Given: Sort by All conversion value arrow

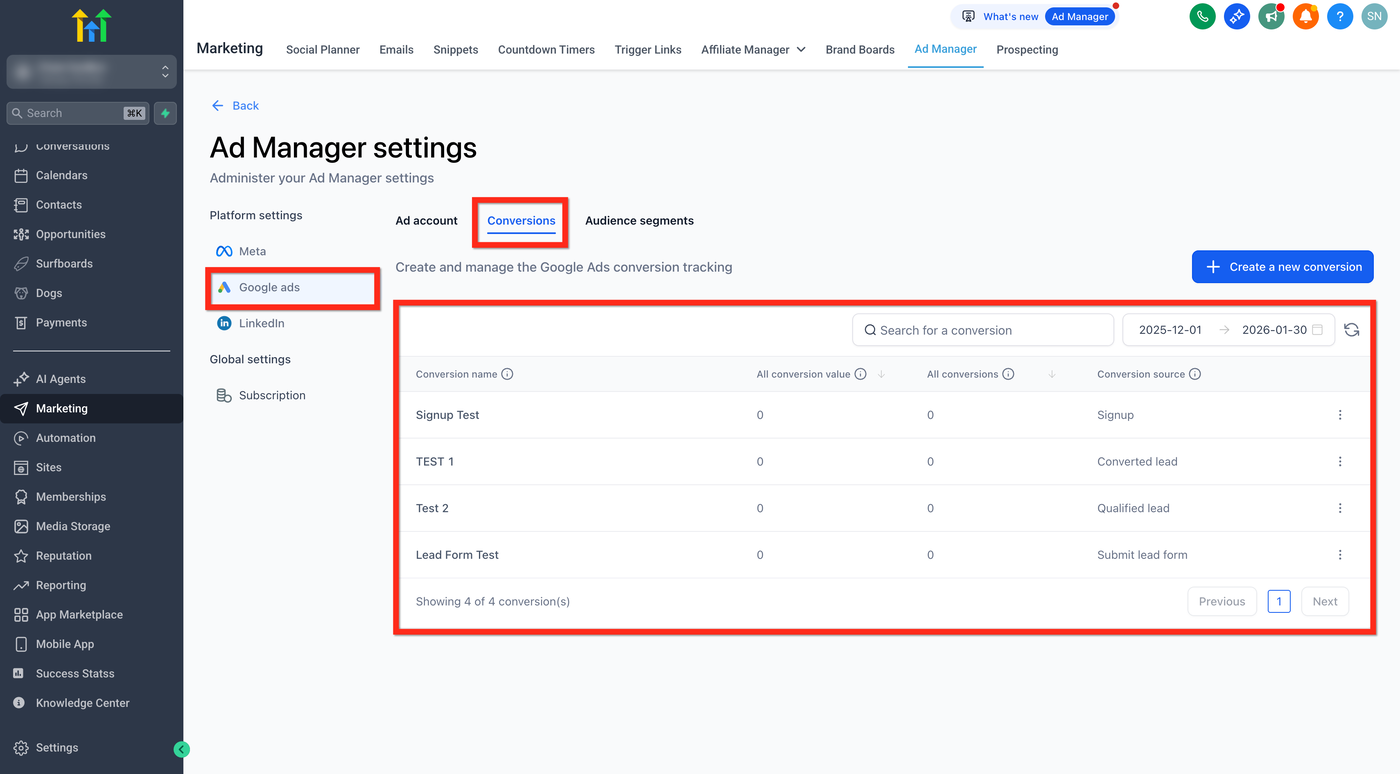Looking at the screenshot, I should [x=881, y=374].
